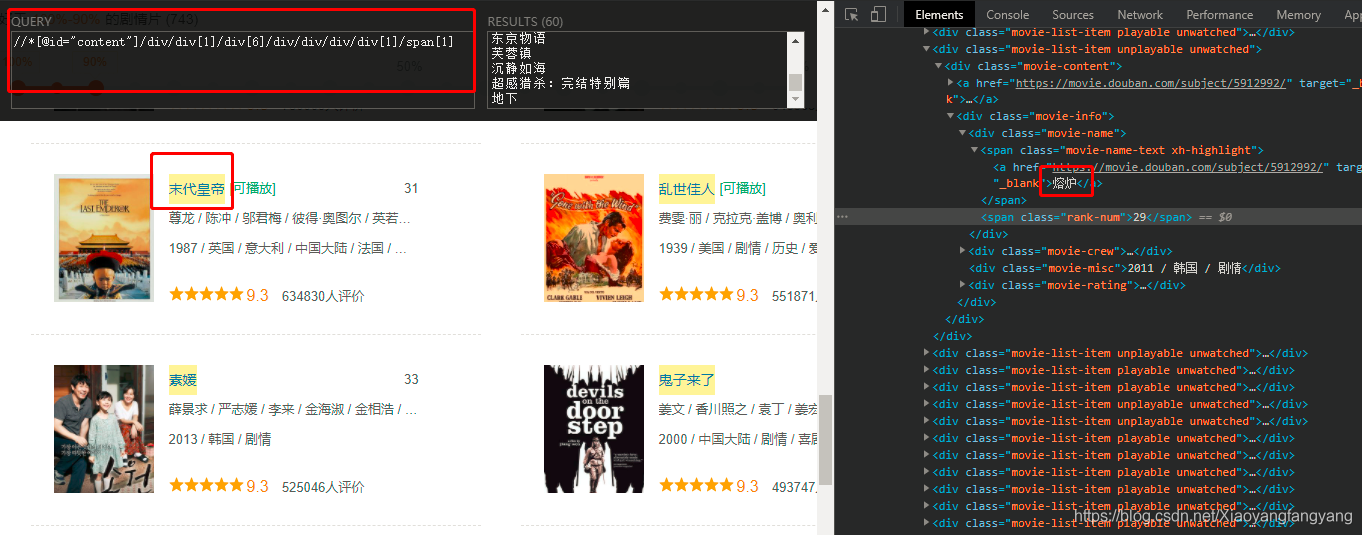The height and width of the screenshot is (535, 1362).
Task: Open the Sources tab
Action: [1073, 14]
